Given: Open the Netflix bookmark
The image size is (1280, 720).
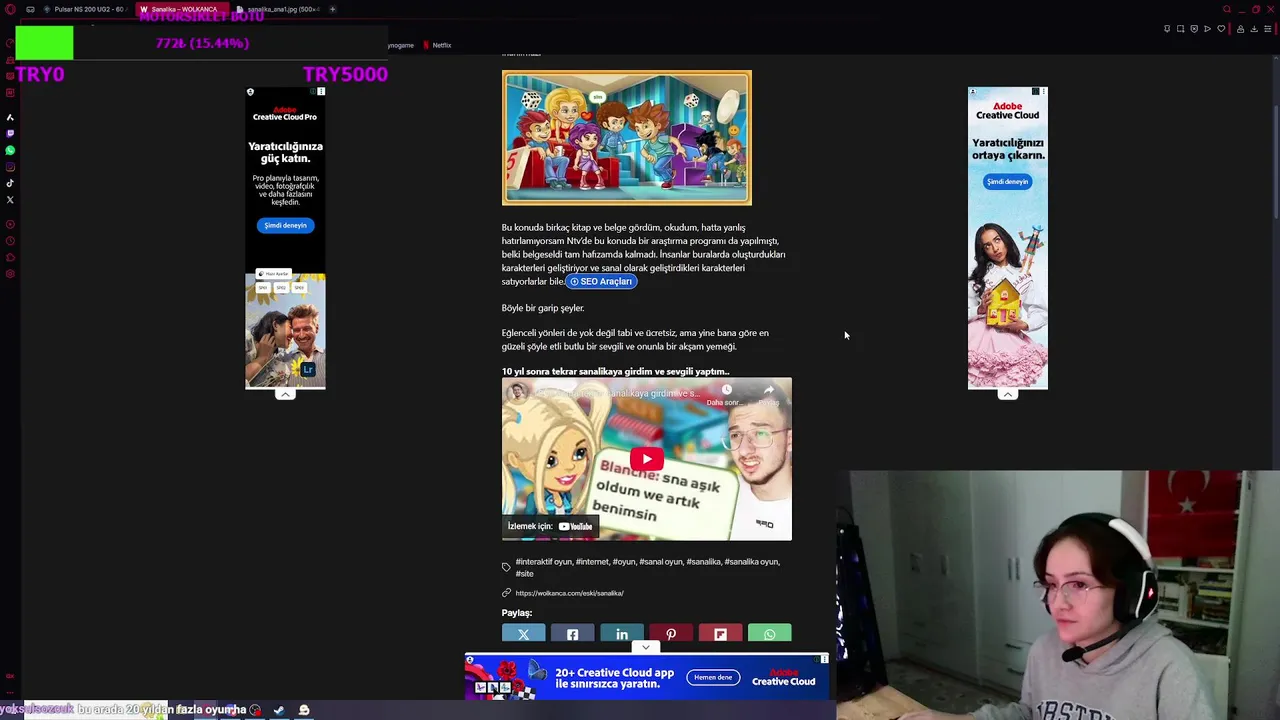Looking at the screenshot, I should tap(437, 45).
